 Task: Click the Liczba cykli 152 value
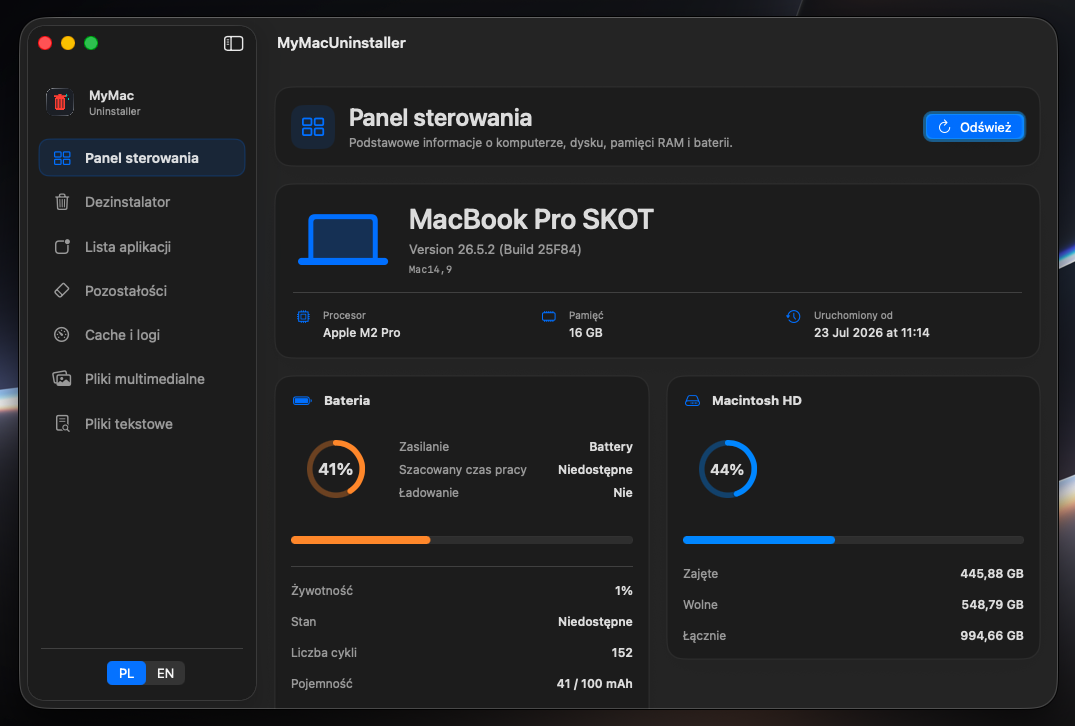[x=622, y=653]
